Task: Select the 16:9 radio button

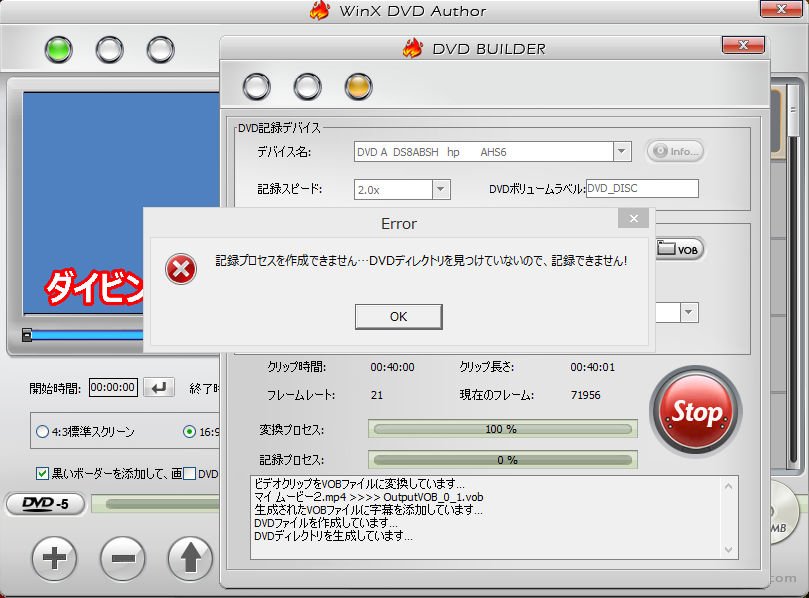Action: pyautogui.click(x=189, y=431)
